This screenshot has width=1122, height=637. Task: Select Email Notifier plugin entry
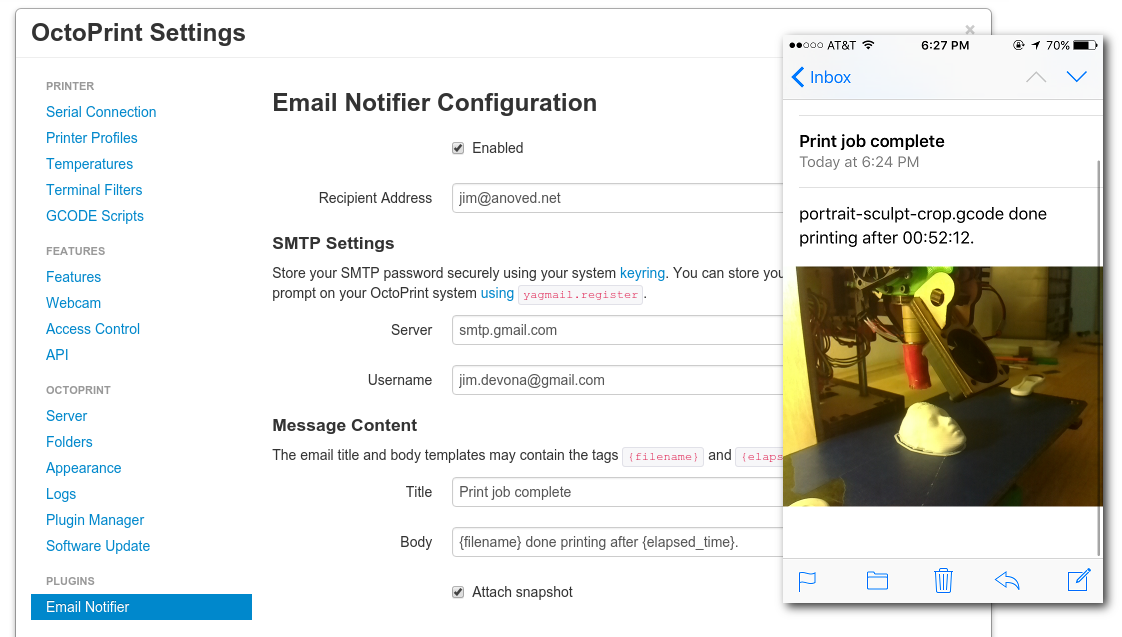(x=141, y=607)
